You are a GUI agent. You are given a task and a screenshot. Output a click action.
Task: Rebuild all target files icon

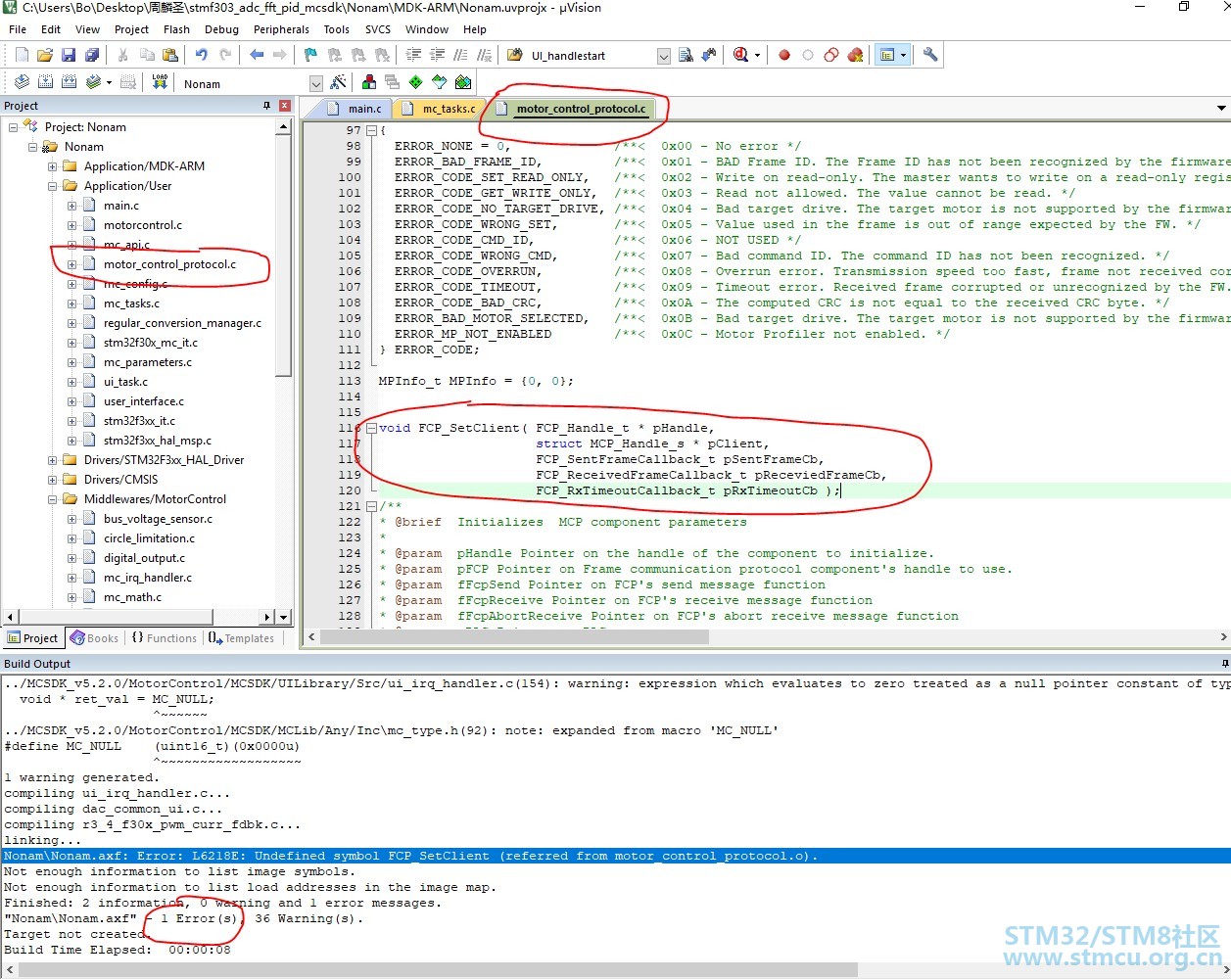[x=69, y=82]
